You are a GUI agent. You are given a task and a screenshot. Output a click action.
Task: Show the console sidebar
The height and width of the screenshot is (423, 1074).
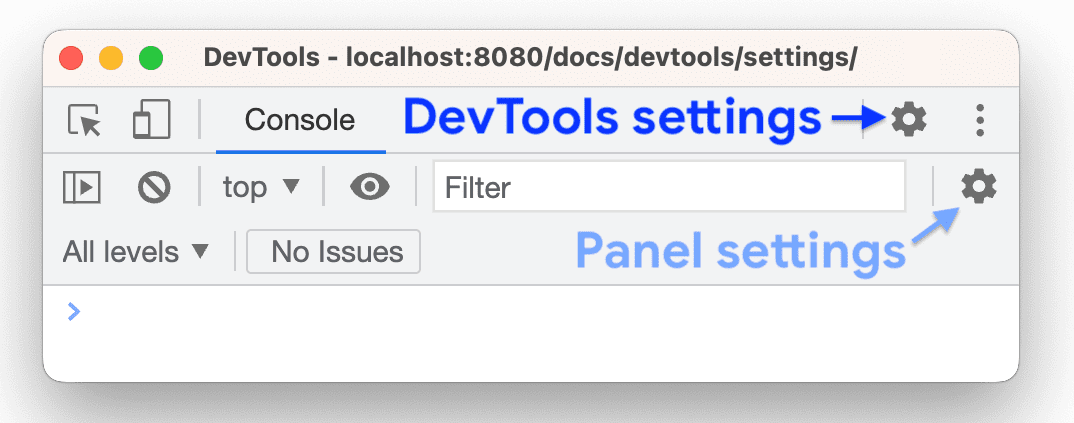[x=82, y=187]
